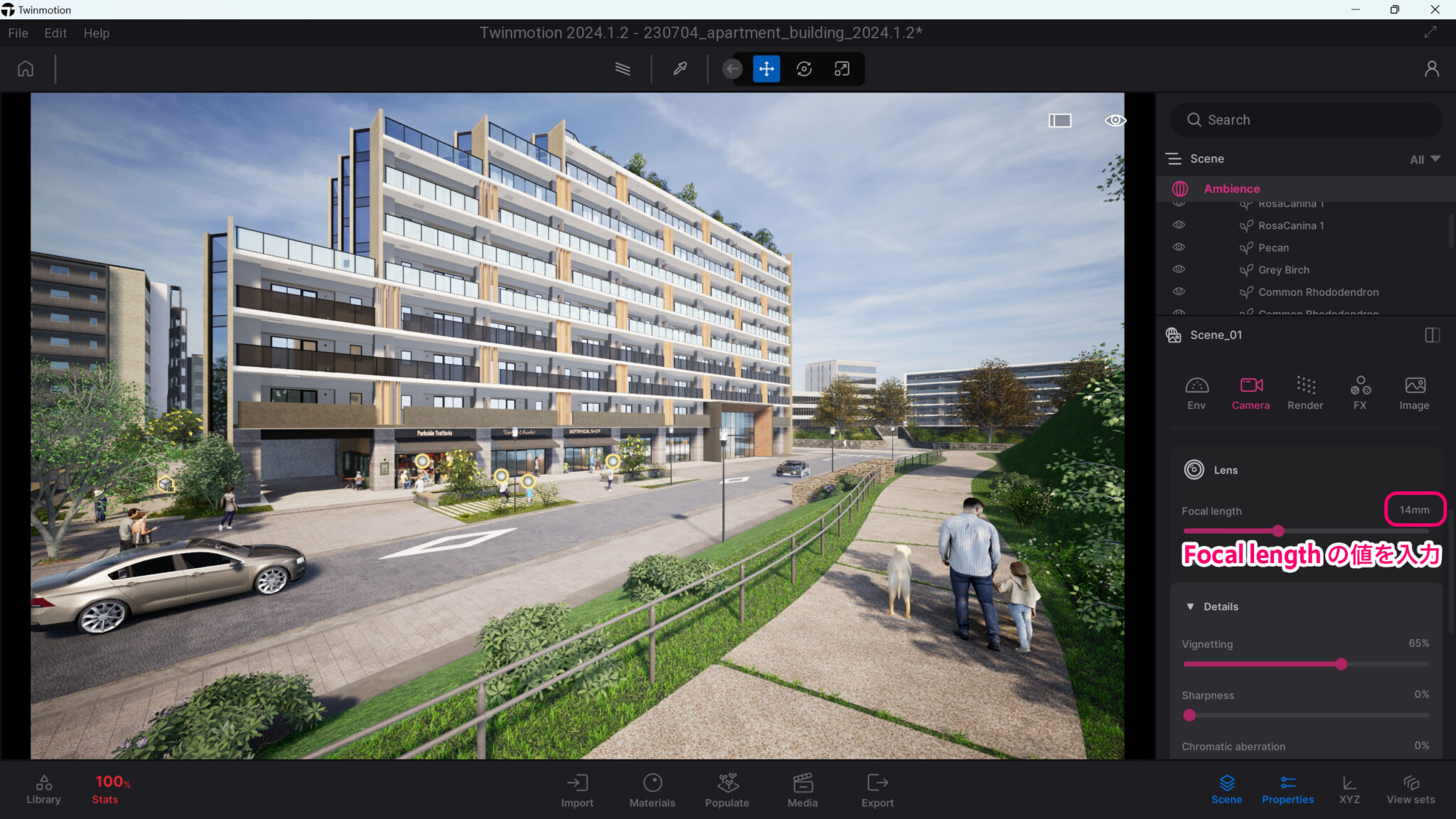Screen dimensions: 1456x819
Task: Select the Scale tool in toolbar
Action: pos(842,69)
